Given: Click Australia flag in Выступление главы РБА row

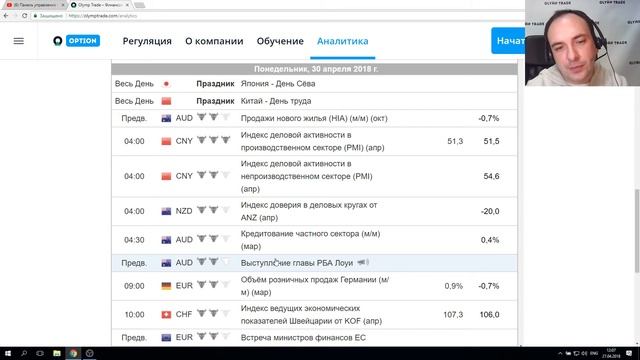Looking at the screenshot, I should [166, 263].
